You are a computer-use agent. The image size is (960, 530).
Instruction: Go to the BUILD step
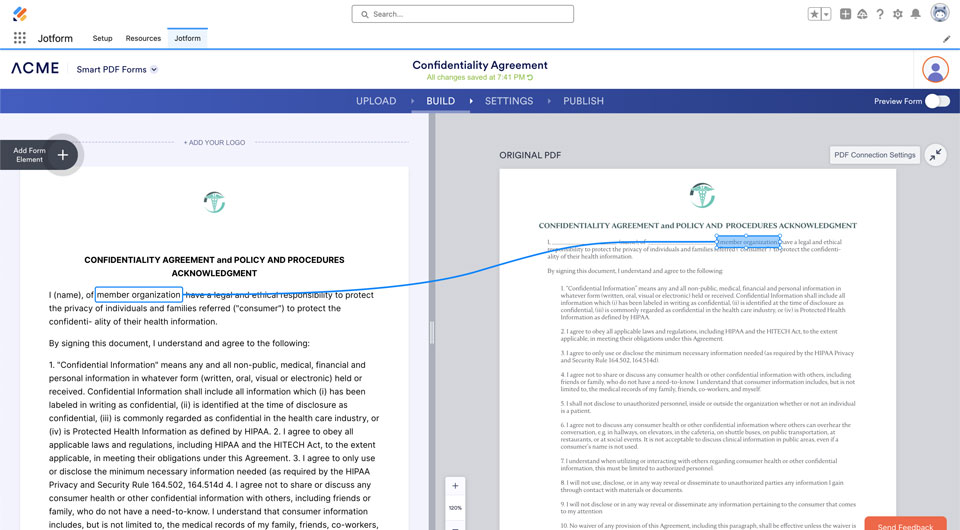click(441, 101)
